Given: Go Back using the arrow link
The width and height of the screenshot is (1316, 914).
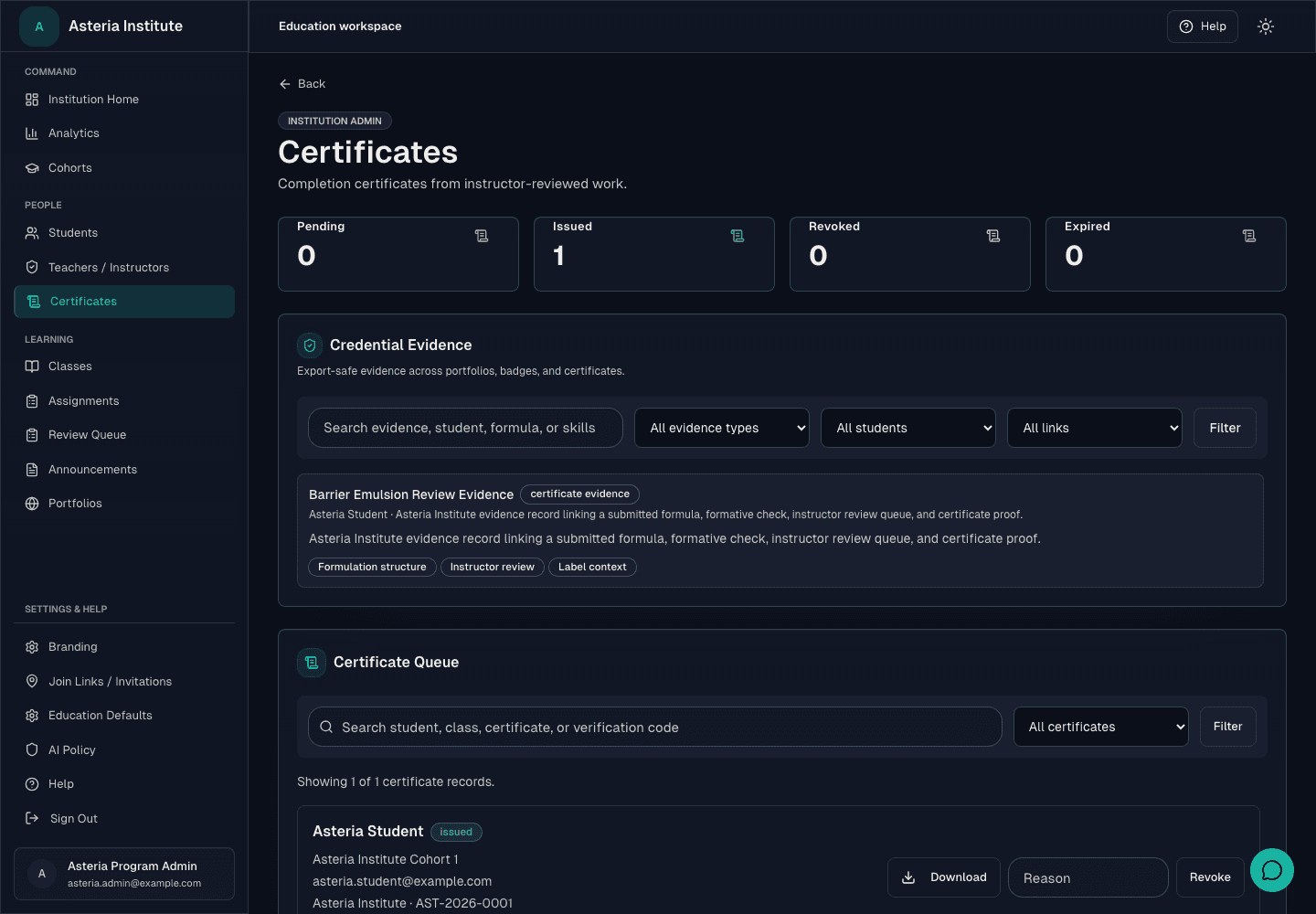Looking at the screenshot, I should [x=302, y=84].
